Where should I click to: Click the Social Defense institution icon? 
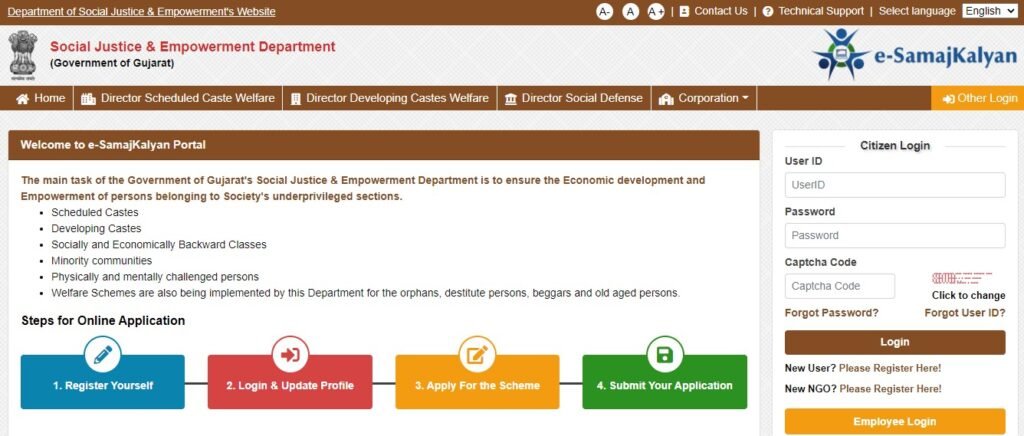(x=511, y=99)
